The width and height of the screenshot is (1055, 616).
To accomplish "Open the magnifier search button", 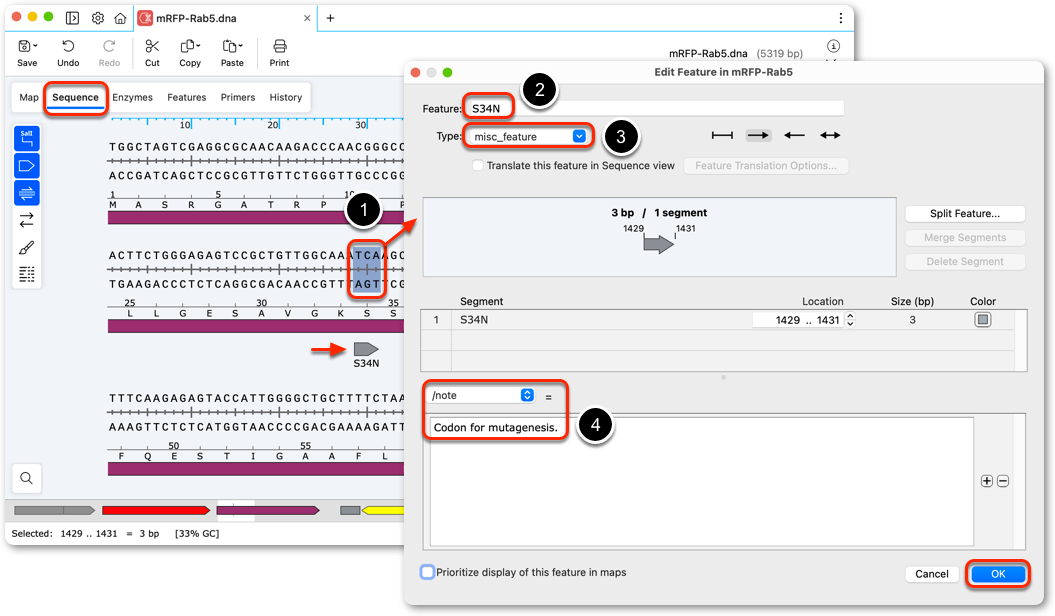I will point(26,478).
